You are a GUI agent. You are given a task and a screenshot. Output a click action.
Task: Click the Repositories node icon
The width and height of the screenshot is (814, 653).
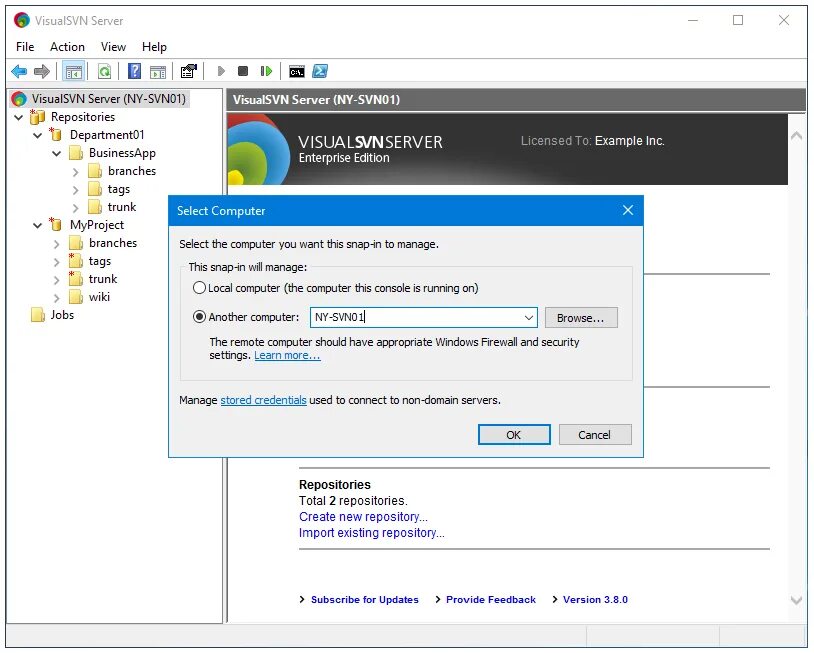pos(37,117)
